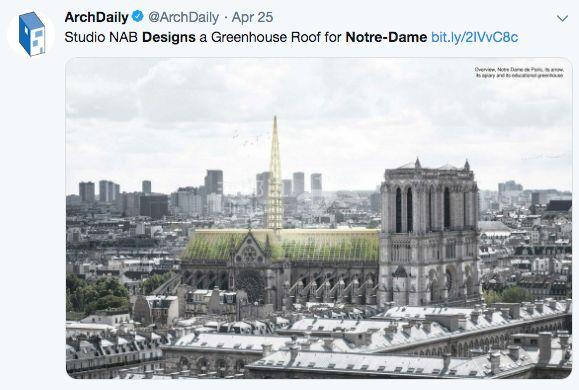This screenshot has height=390, width=579.
Task: Click the bold Notre-Dame keyword
Action: coord(386,37)
